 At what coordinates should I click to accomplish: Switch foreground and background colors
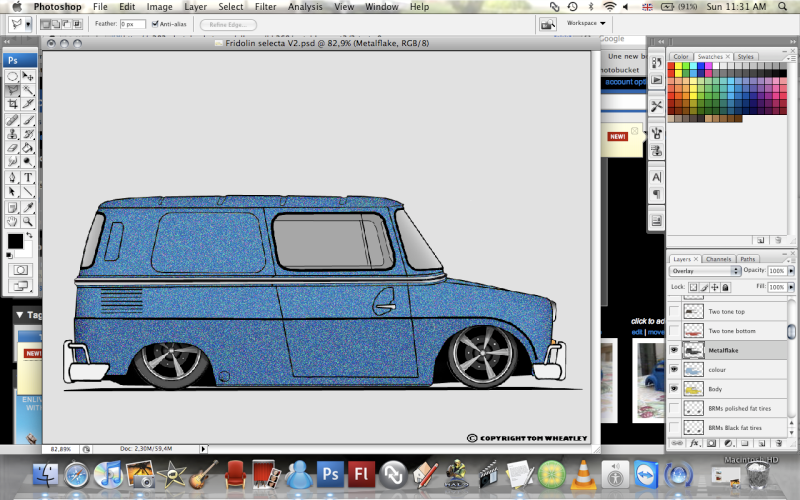29,235
